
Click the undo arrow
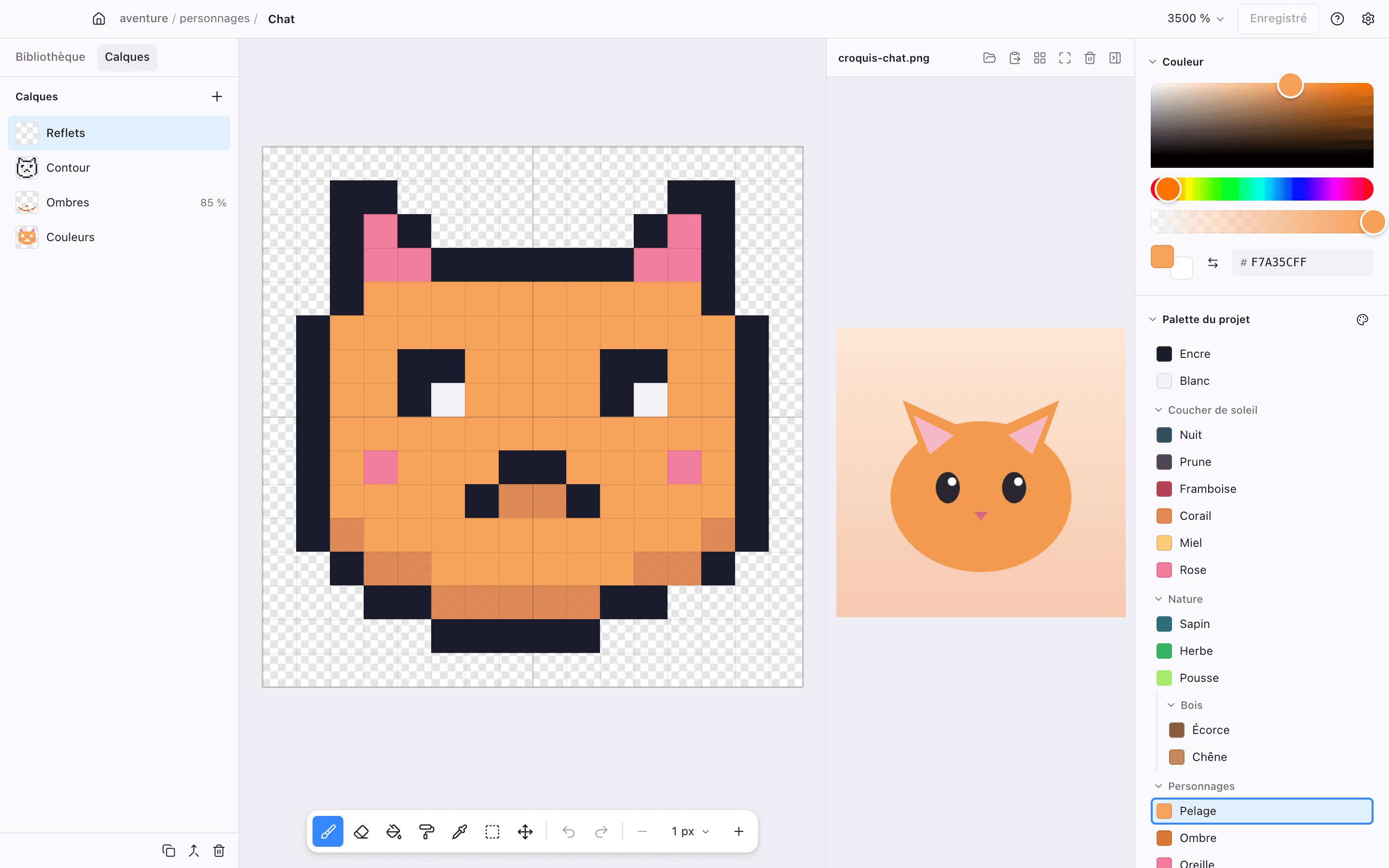point(568,831)
